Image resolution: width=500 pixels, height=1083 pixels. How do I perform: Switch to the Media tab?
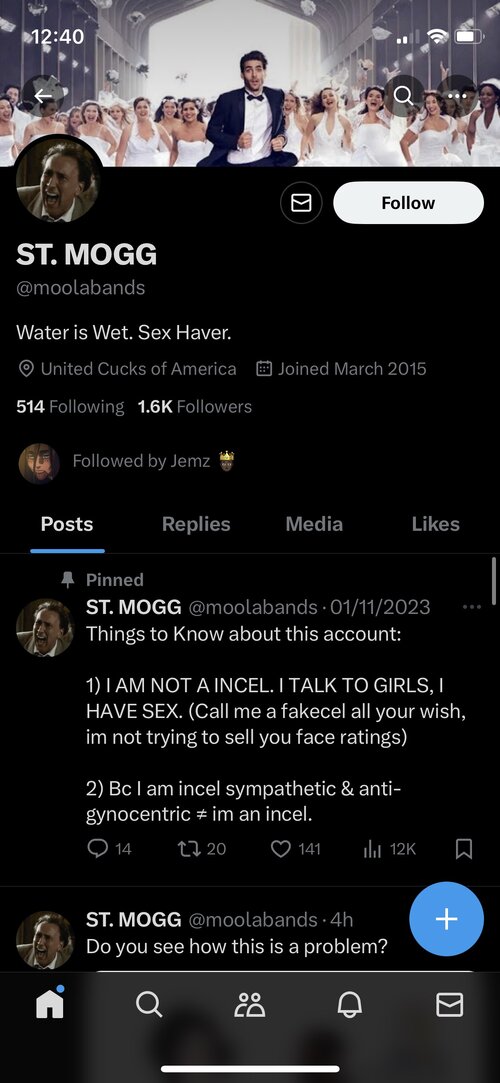(314, 524)
